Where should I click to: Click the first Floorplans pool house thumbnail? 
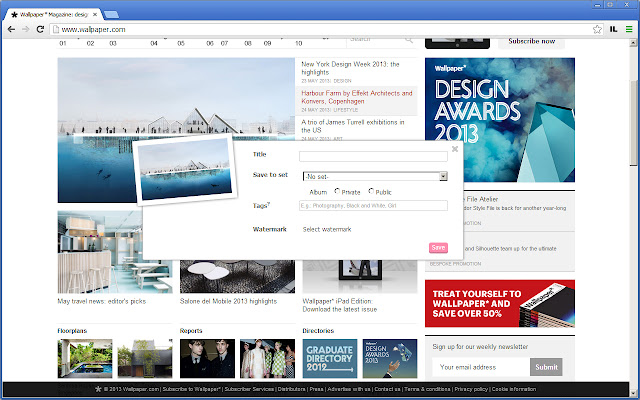[85, 358]
